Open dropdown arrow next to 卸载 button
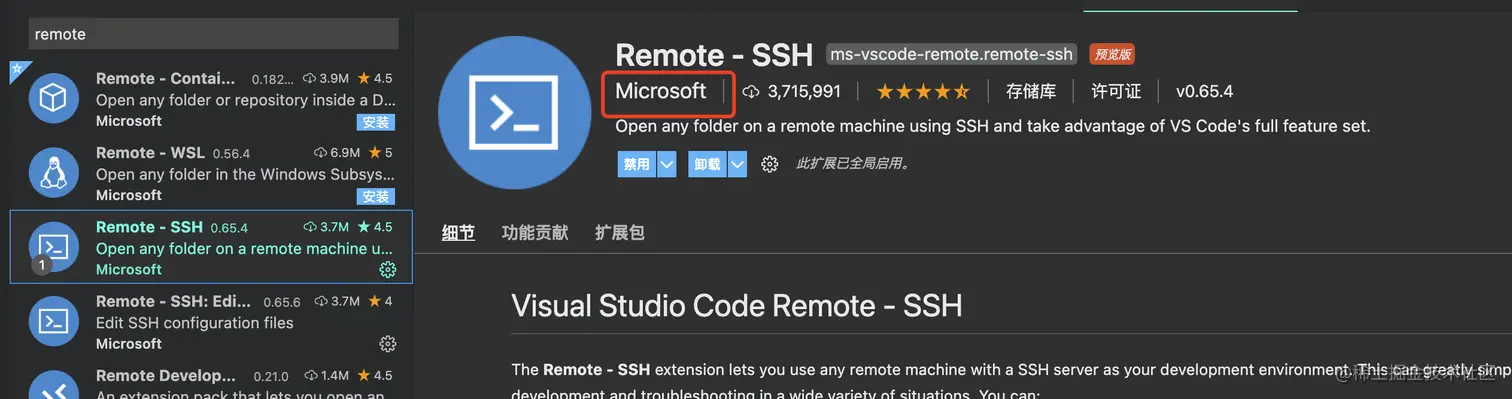The width and height of the screenshot is (1512, 399). tap(738, 164)
